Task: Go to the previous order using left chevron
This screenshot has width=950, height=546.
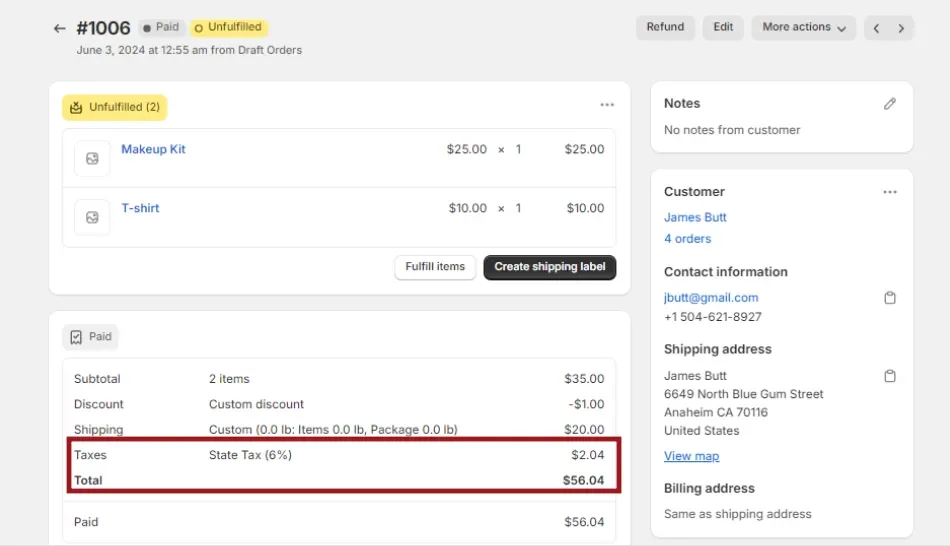Action: tap(876, 28)
